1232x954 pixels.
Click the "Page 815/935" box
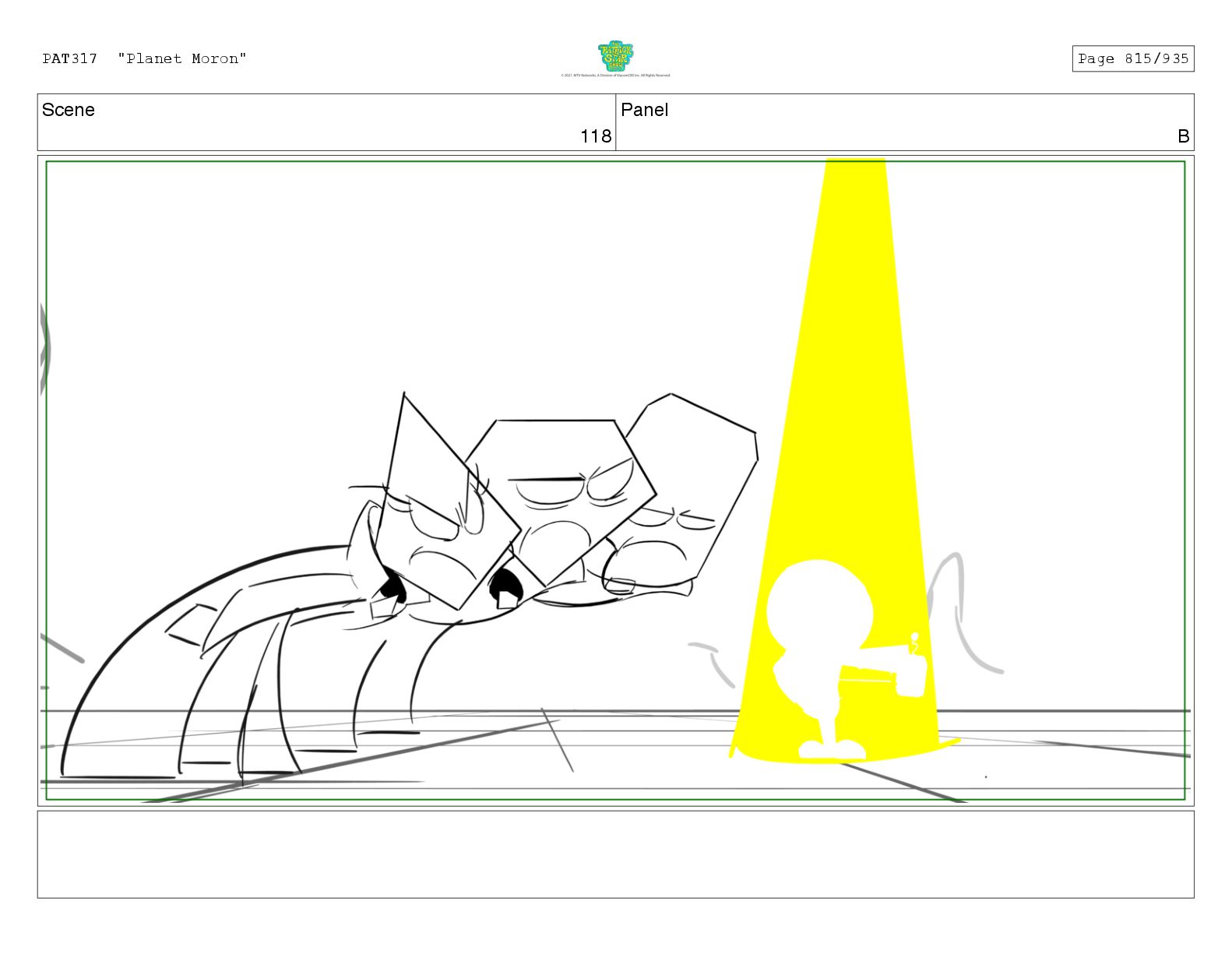1132,58
